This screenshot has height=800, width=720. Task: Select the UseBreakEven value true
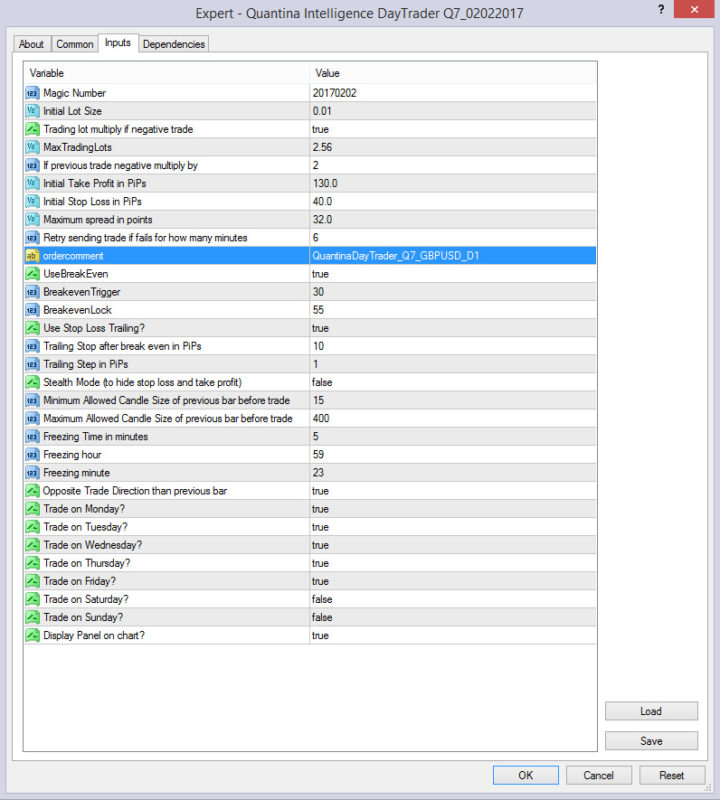(320, 274)
